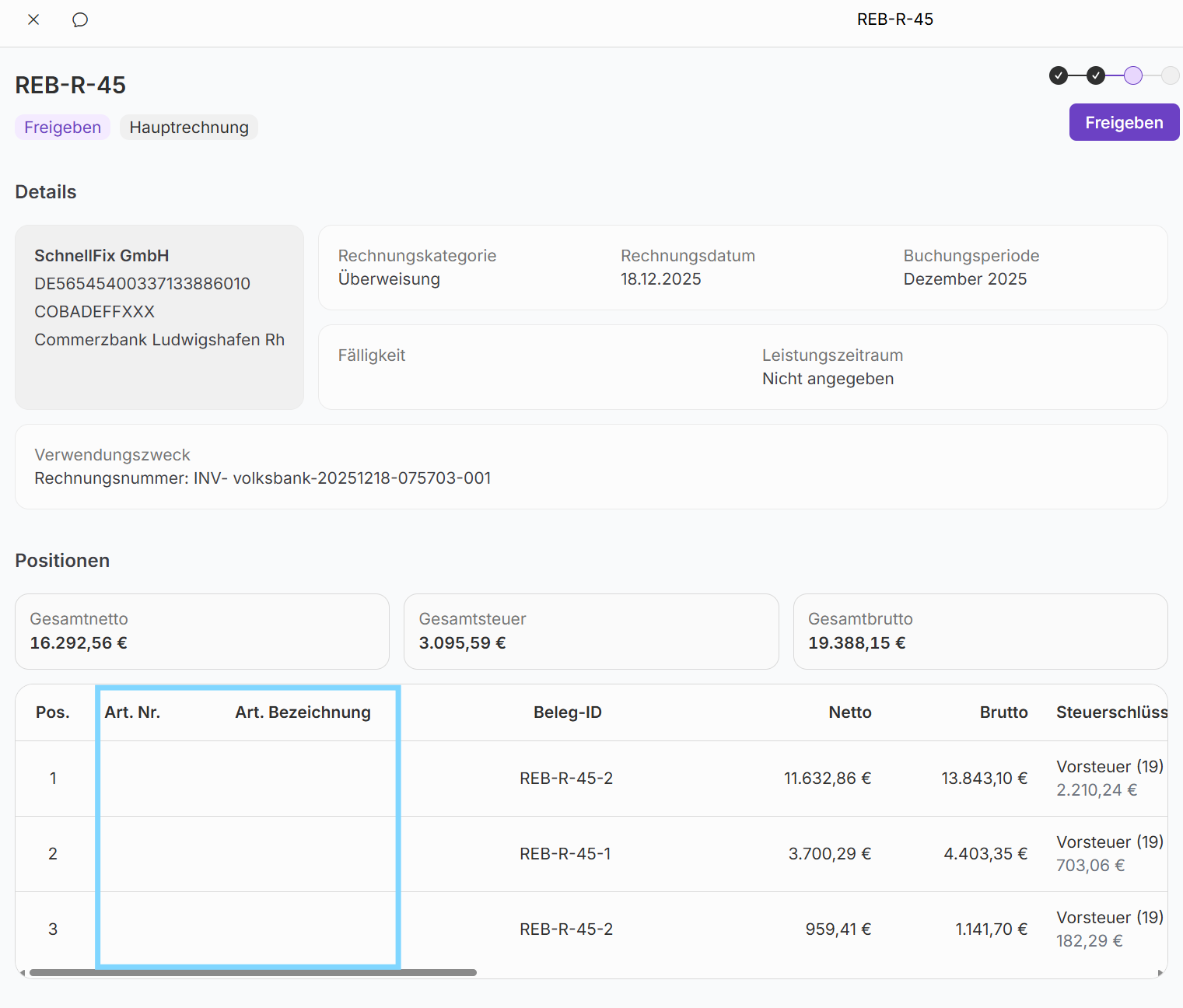Image resolution: width=1183 pixels, height=1008 pixels.
Task: Close the REB-R-45 invoice view
Action: (33, 19)
